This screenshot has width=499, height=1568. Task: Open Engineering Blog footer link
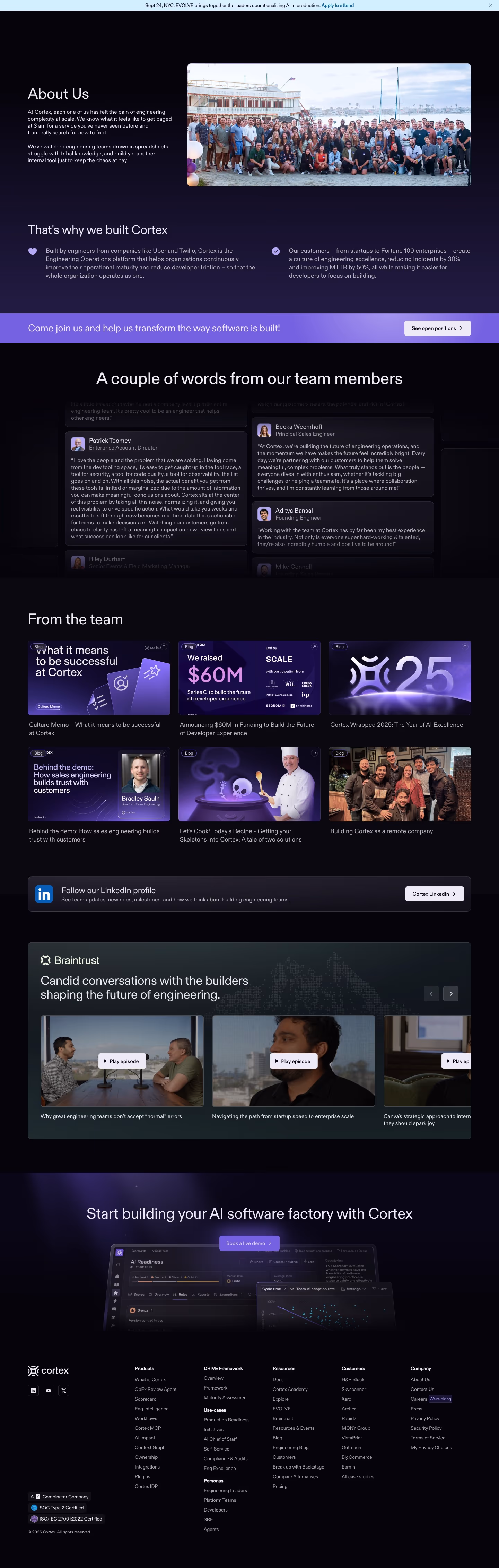291,1447
